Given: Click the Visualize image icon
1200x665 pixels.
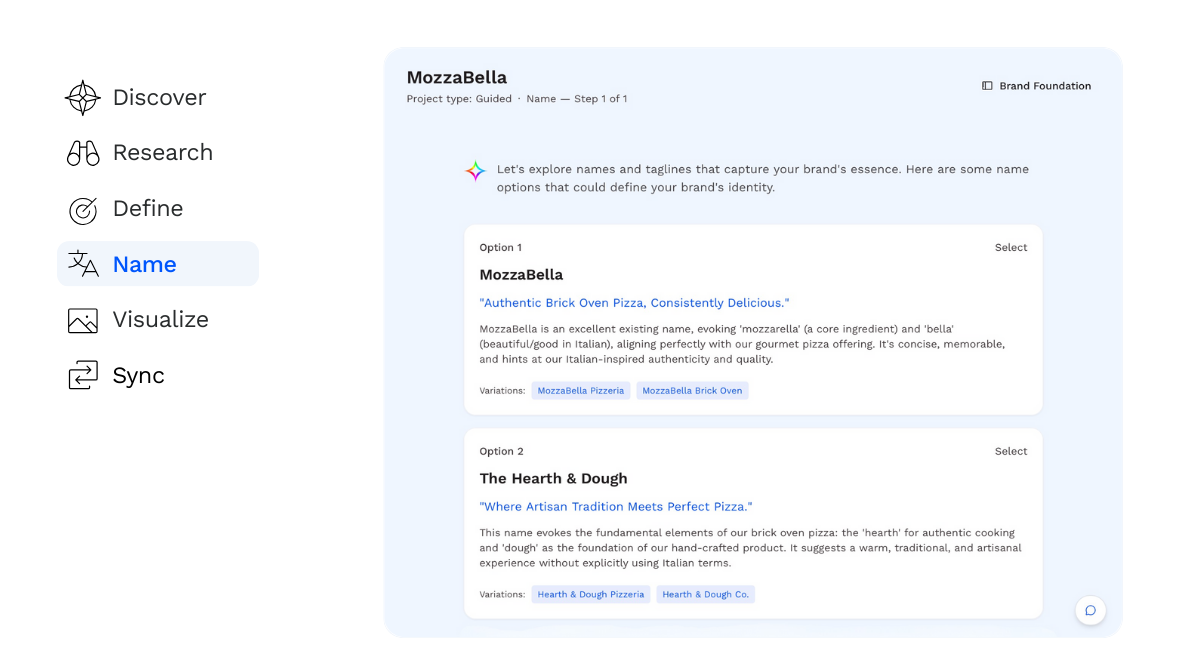Looking at the screenshot, I should click(83, 320).
